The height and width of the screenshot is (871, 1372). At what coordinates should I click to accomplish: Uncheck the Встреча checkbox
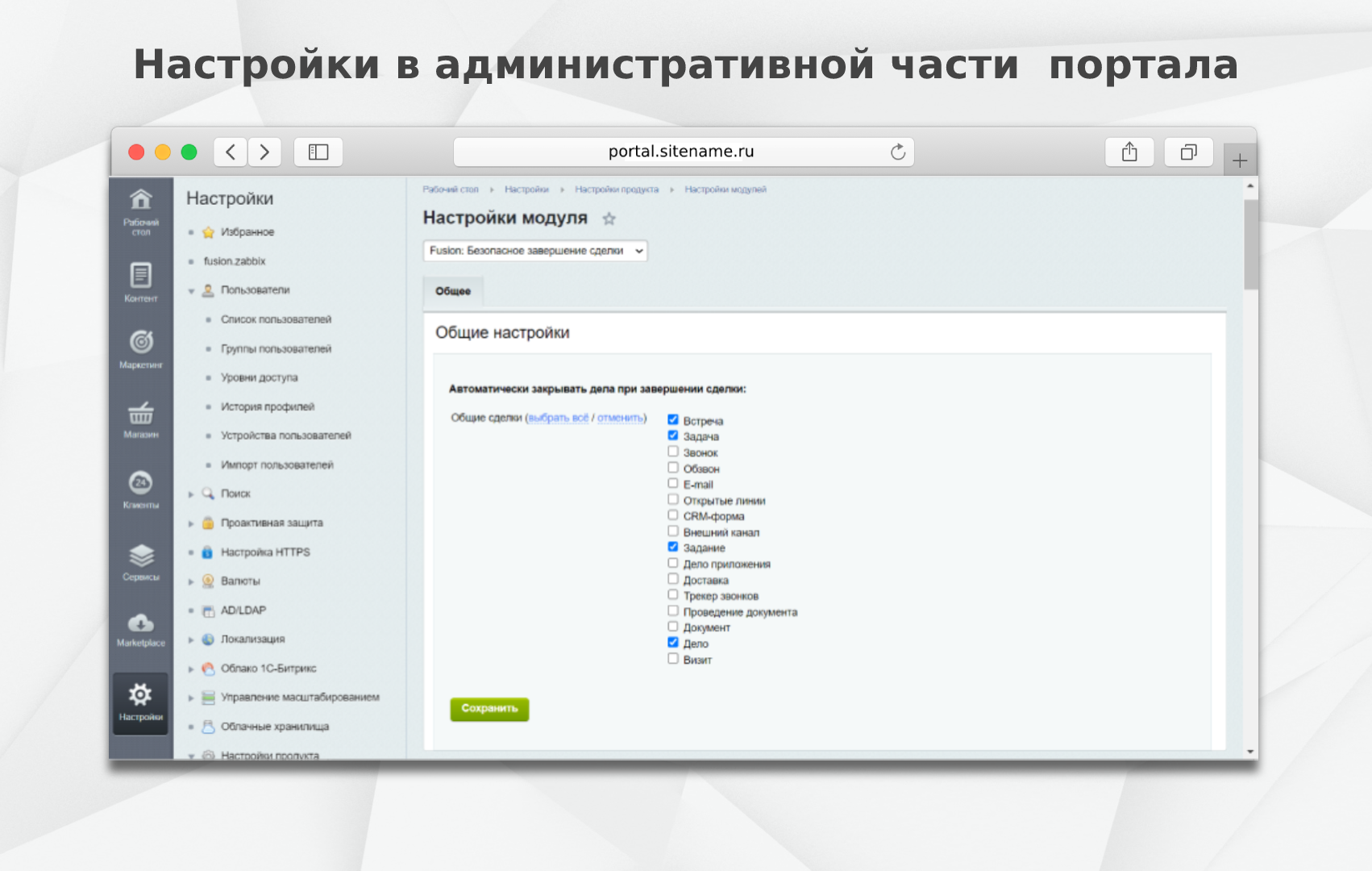pos(673,419)
